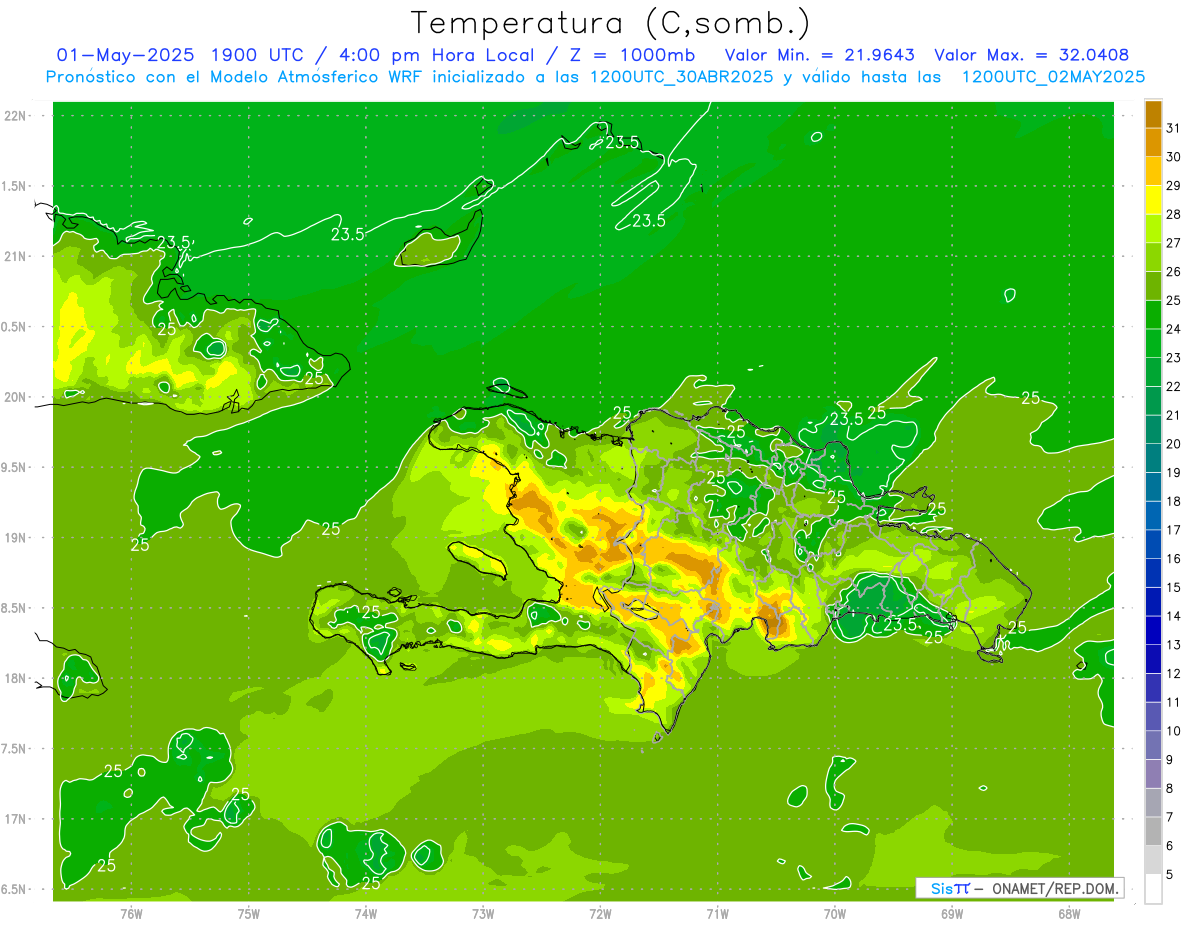This screenshot has width=1200, height=927.
Task: Select the 'Valor Min. = 21.9643' text
Action: (x=819, y=55)
